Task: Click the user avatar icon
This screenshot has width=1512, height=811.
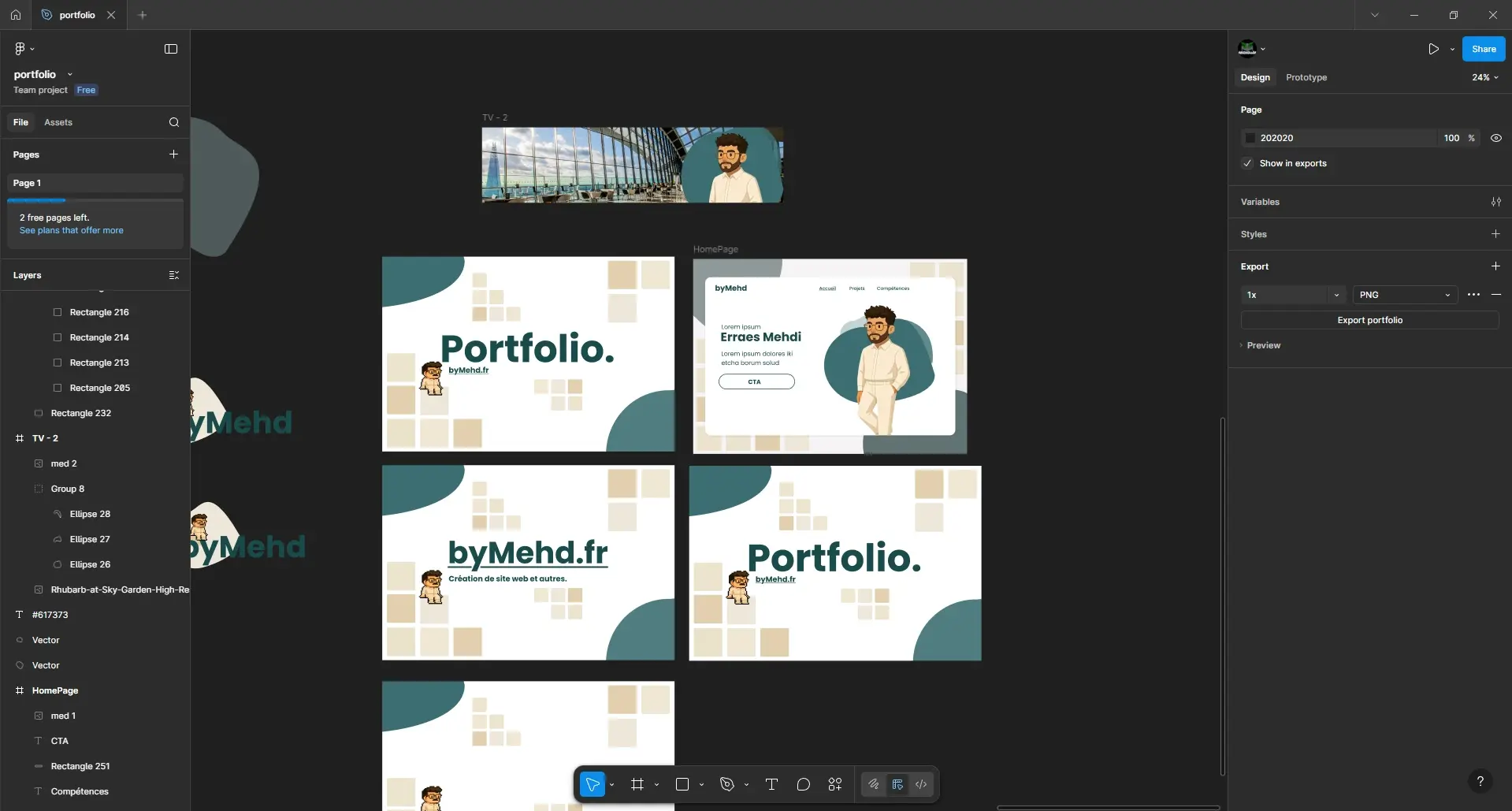Action: click(1247, 49)
